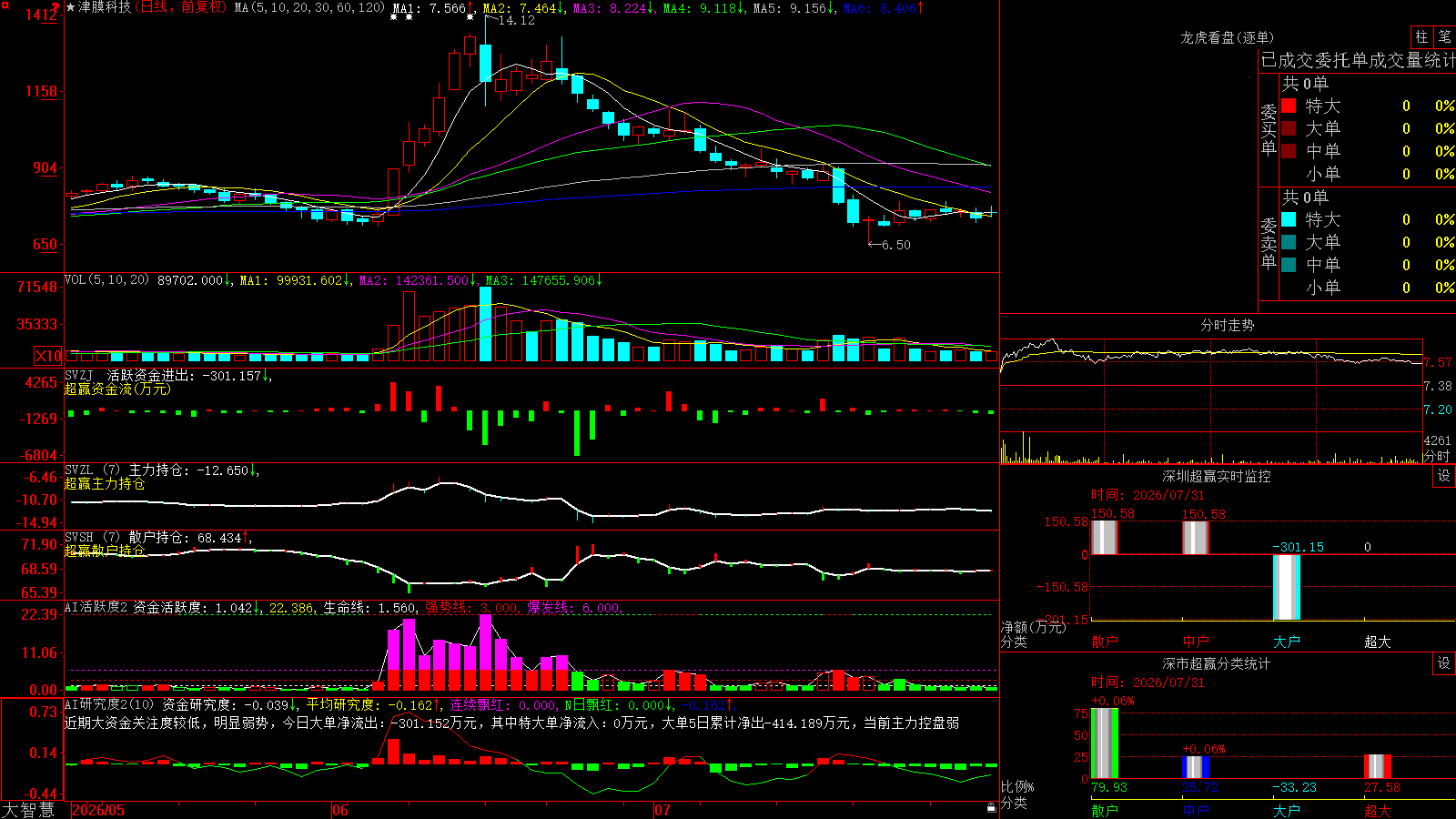The image size is (1456, 819).
Task: Click the cyan 大户 bar in 深圳超赢实时监控
Action: click(1287, 587)
